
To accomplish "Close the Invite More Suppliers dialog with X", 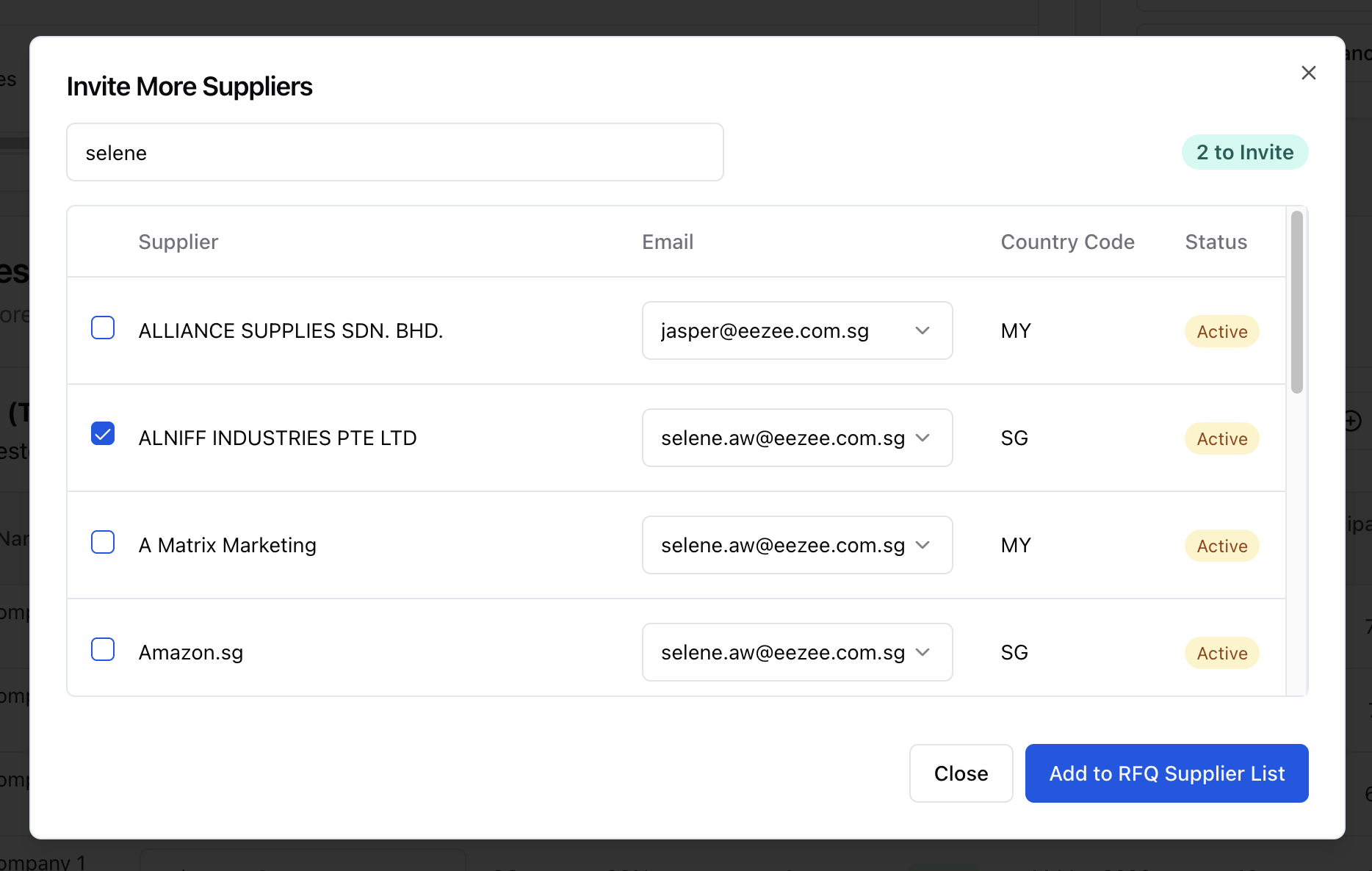I will (1308, 73).
